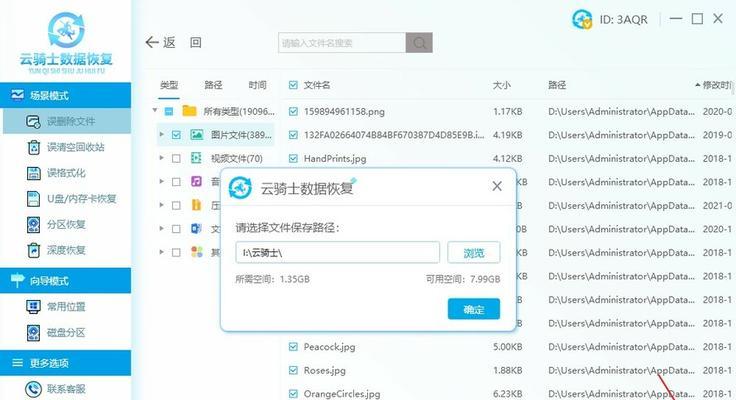Switch to the 时间 tab
Image resolution: width=736 pixels, height=400 pixels.
[257, 85]
